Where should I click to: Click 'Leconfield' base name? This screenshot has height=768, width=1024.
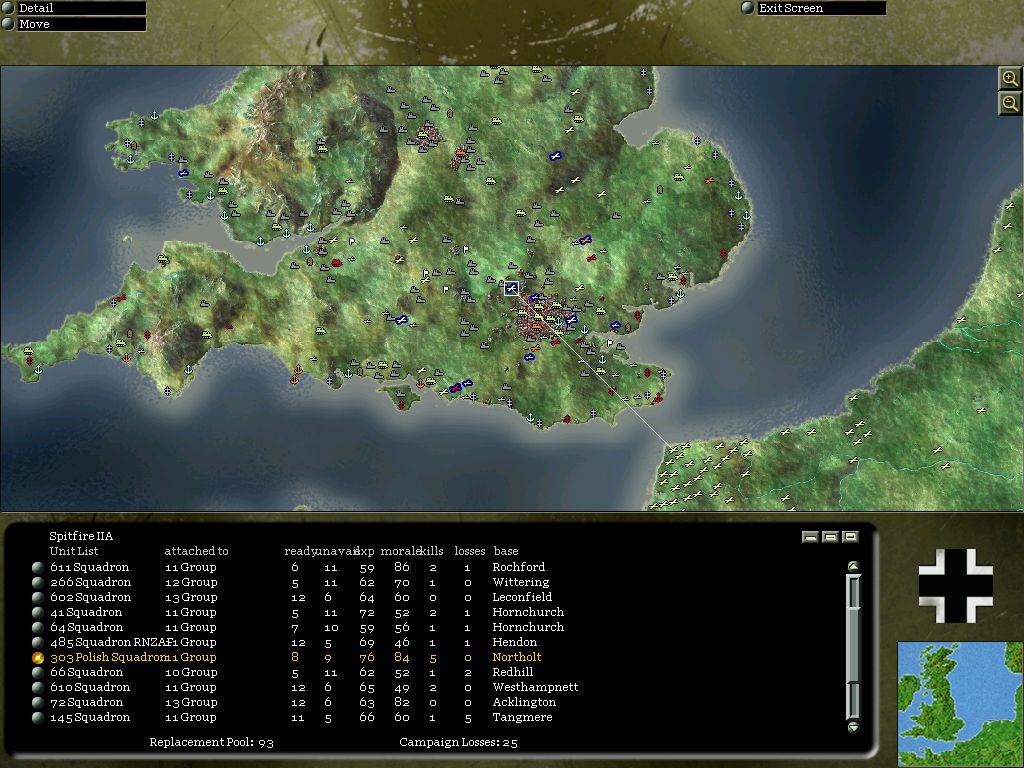click(522, 597)
